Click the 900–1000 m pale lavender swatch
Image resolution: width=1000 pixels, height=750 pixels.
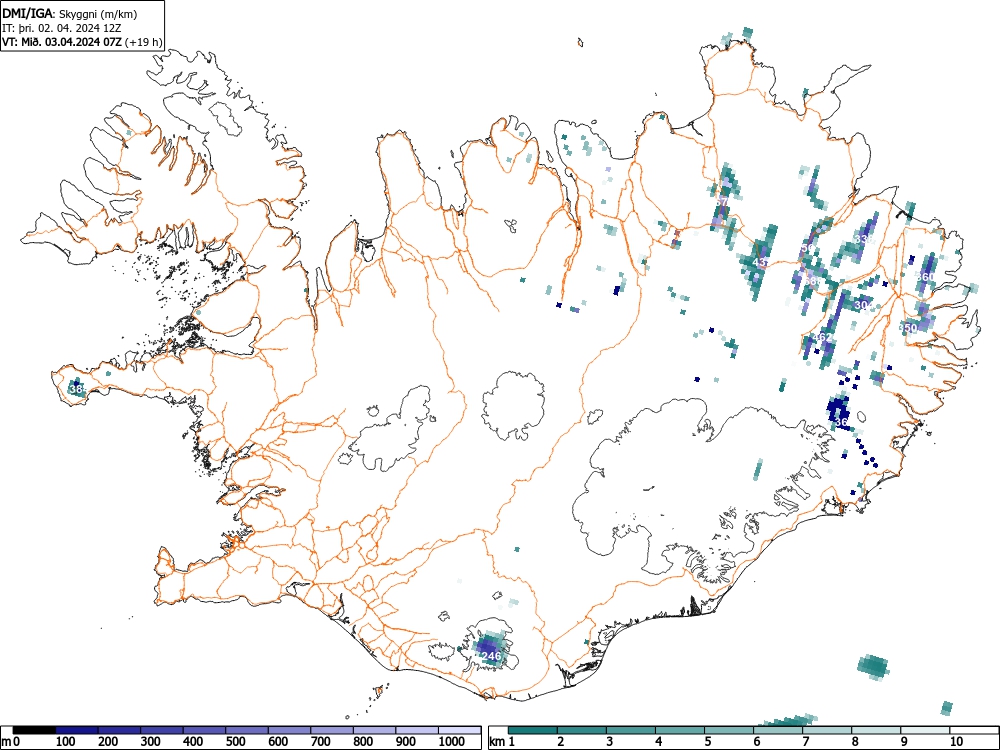tap(417, 730)
